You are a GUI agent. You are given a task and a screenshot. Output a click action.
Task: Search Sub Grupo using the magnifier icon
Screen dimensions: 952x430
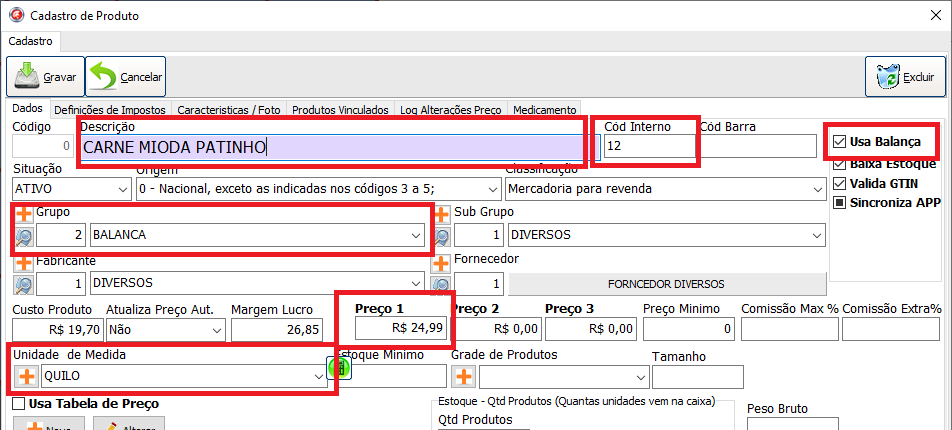coord(441,237)
